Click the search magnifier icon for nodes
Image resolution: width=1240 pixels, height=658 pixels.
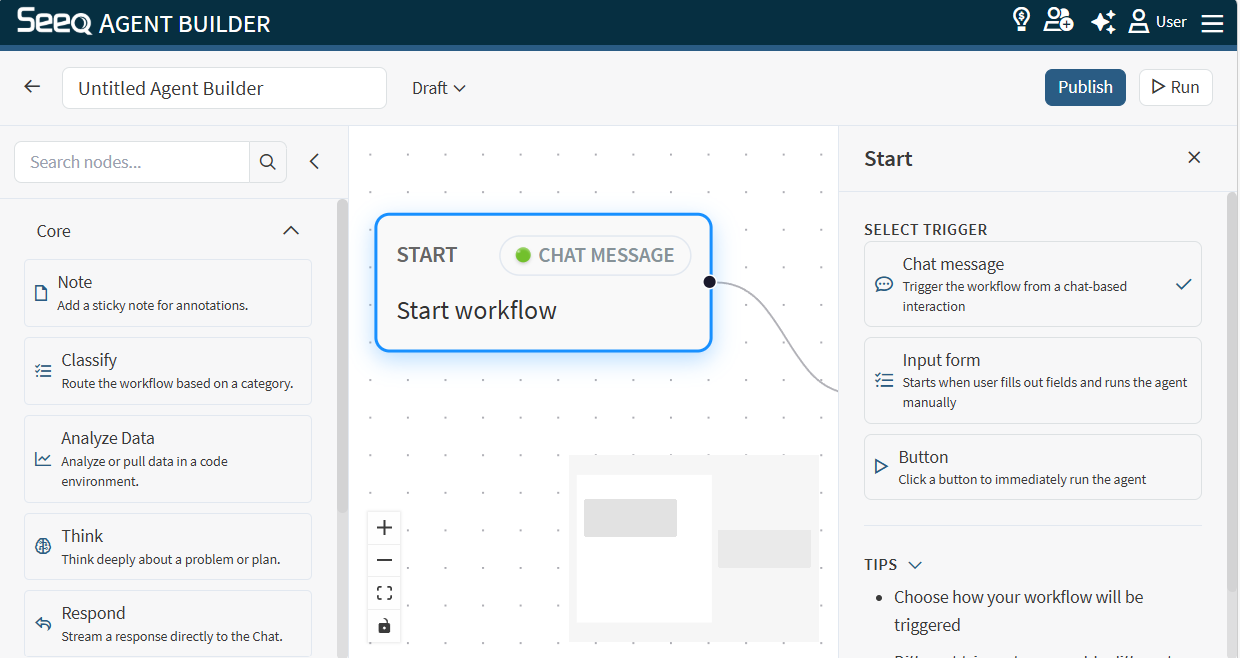coord(268,162)
